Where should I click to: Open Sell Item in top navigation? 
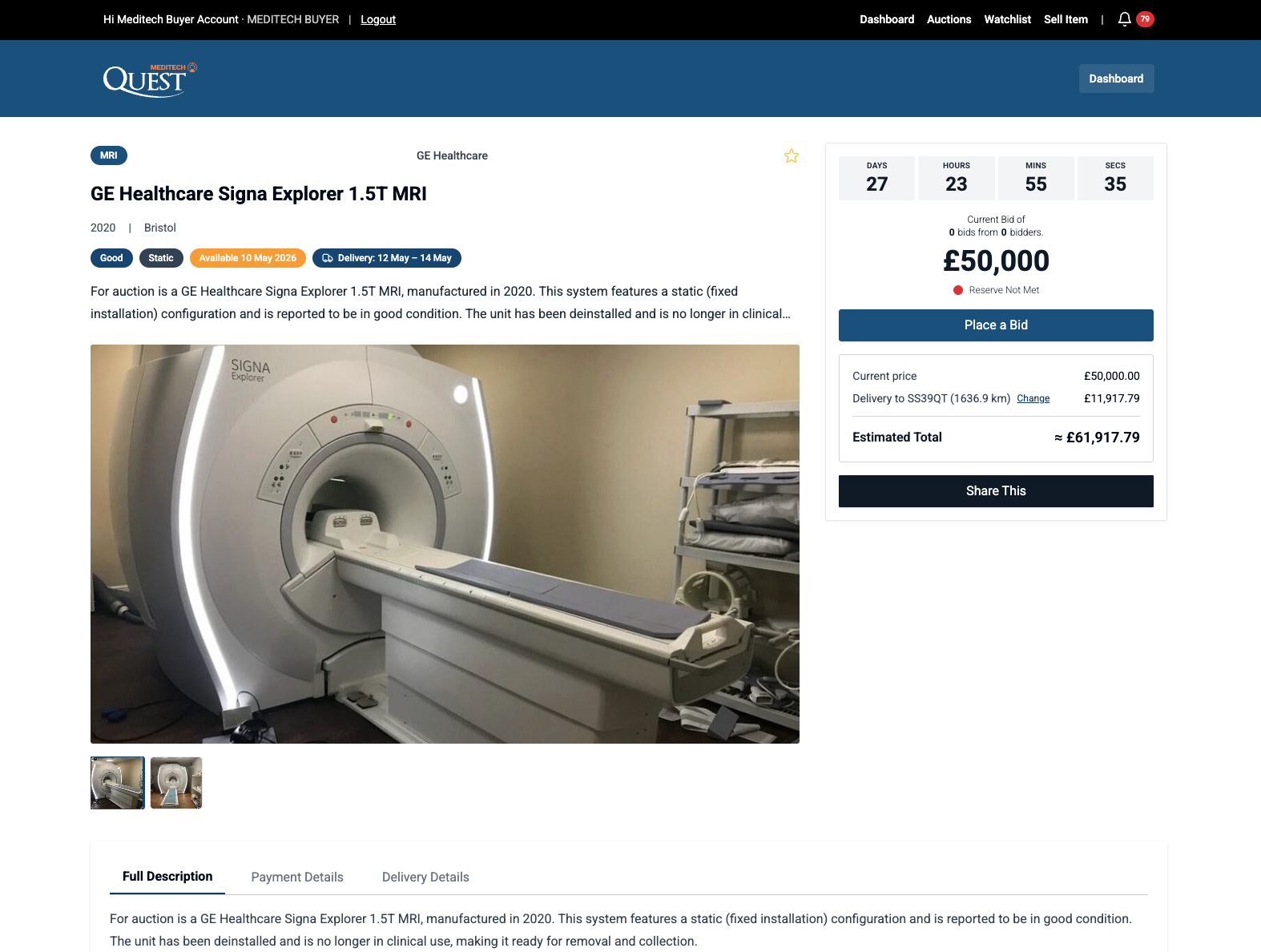(1066, 19)
